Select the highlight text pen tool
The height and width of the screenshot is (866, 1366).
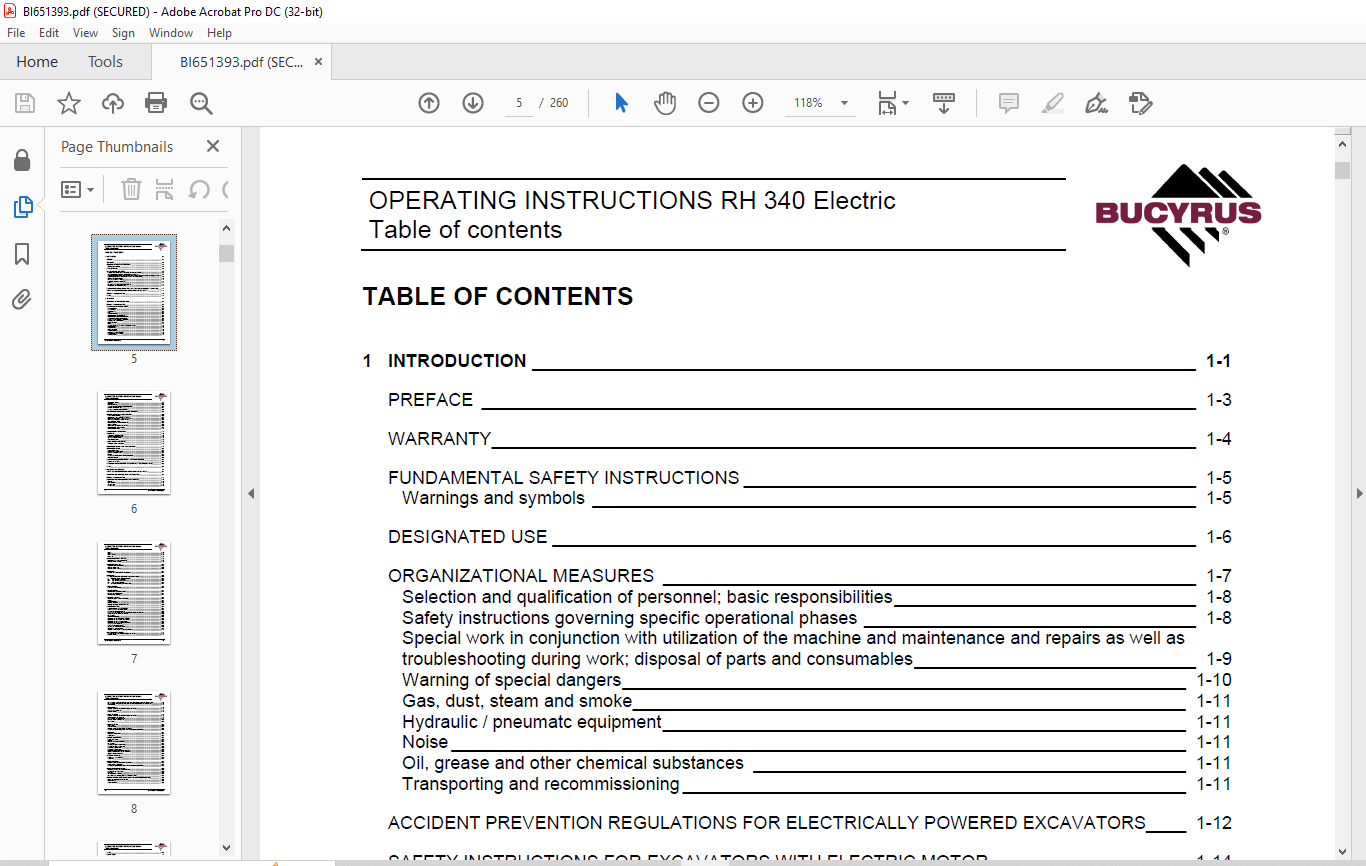pos(1053,103)
